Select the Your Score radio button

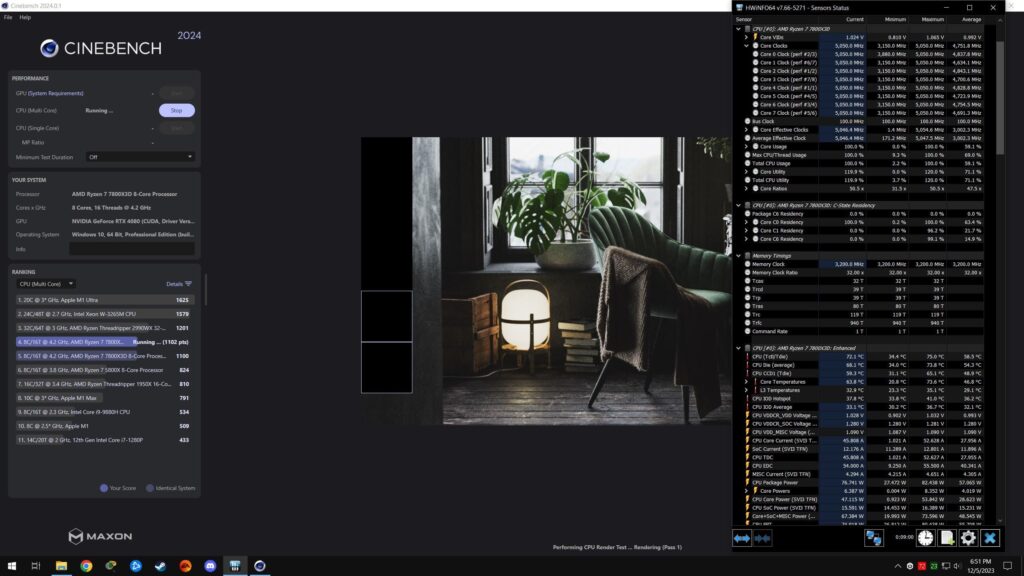pos(104,488)
